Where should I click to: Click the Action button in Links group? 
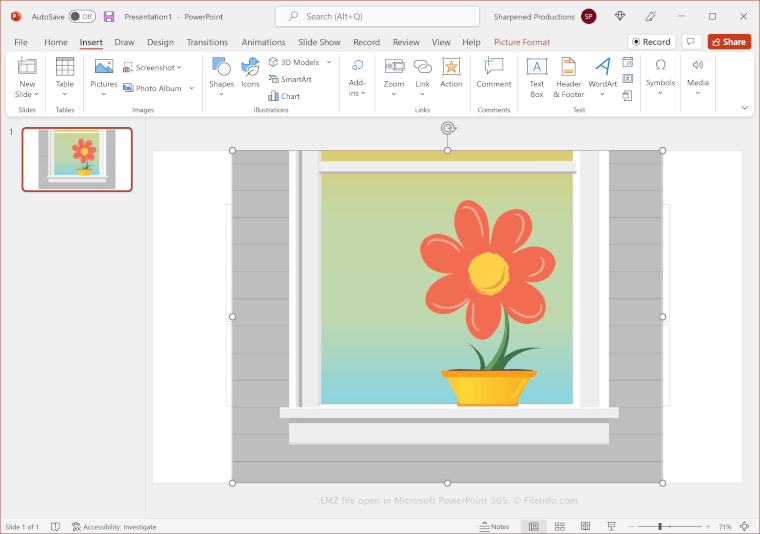451,73
